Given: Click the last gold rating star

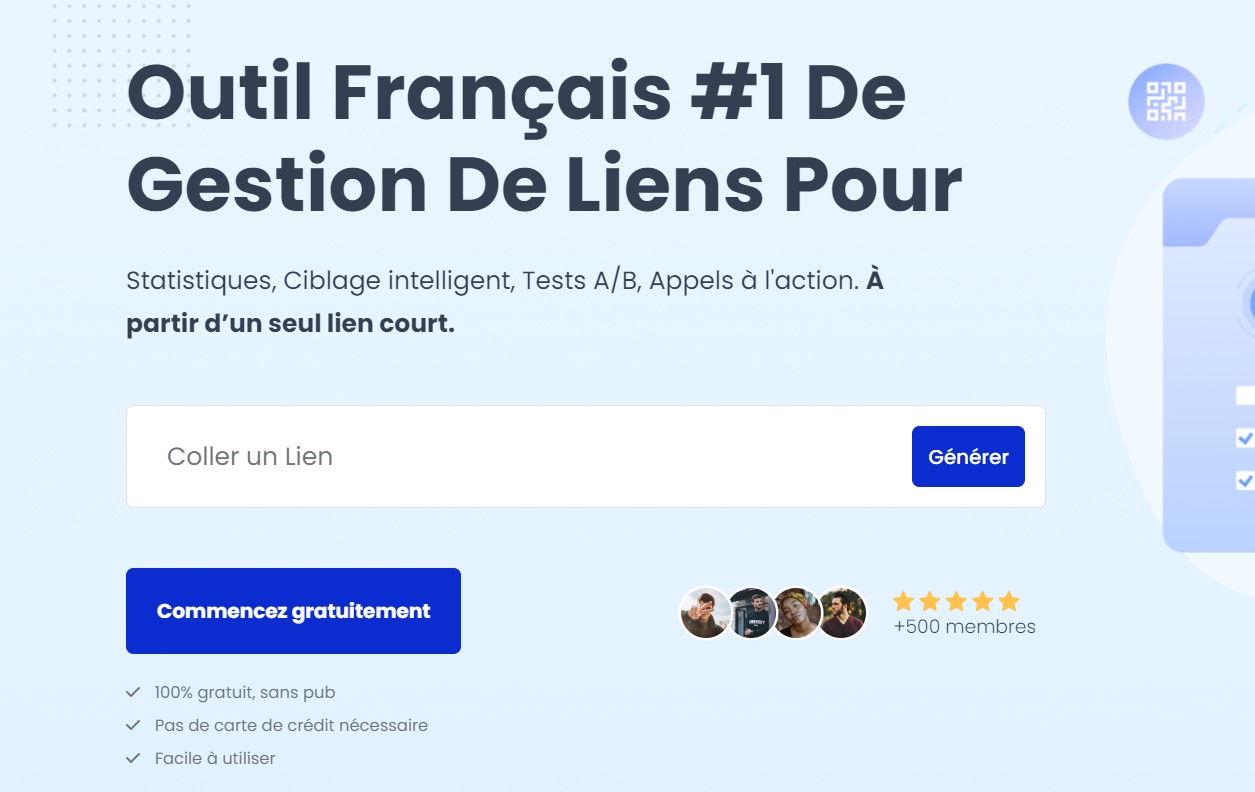Looking at the screenshot, I should (1009, 601).
